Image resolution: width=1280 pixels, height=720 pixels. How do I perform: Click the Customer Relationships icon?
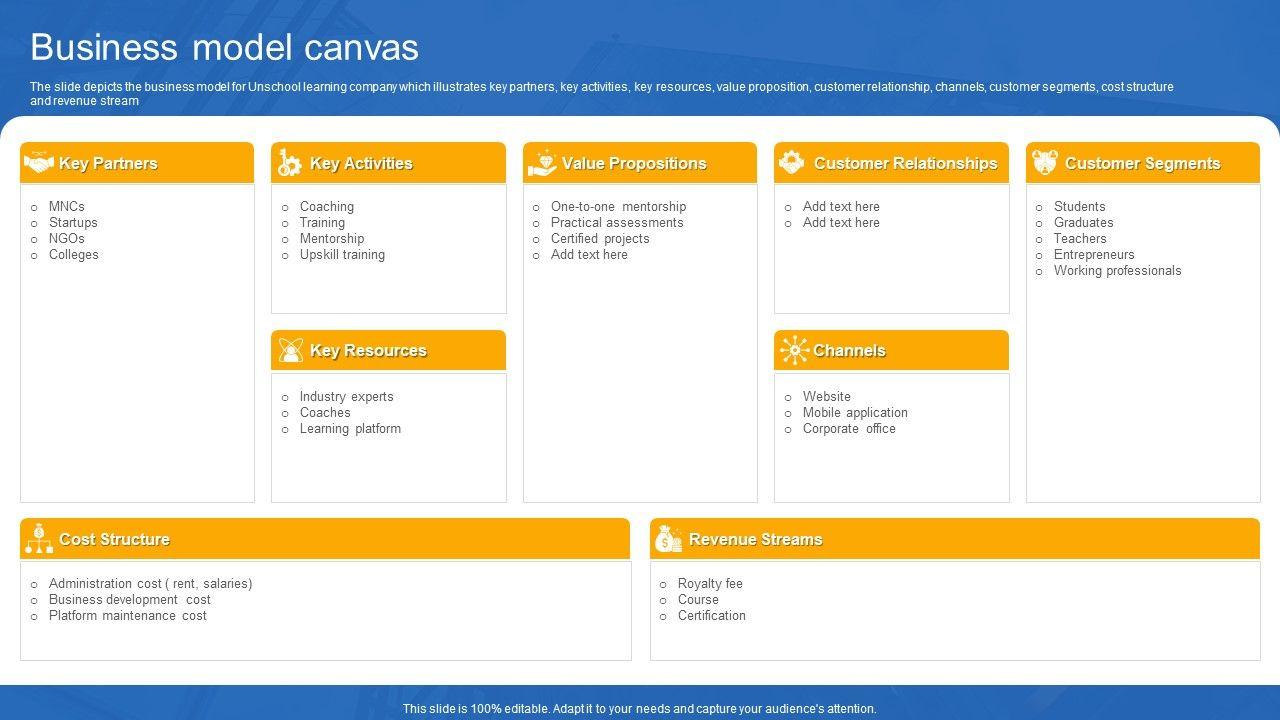coord(792,163)
